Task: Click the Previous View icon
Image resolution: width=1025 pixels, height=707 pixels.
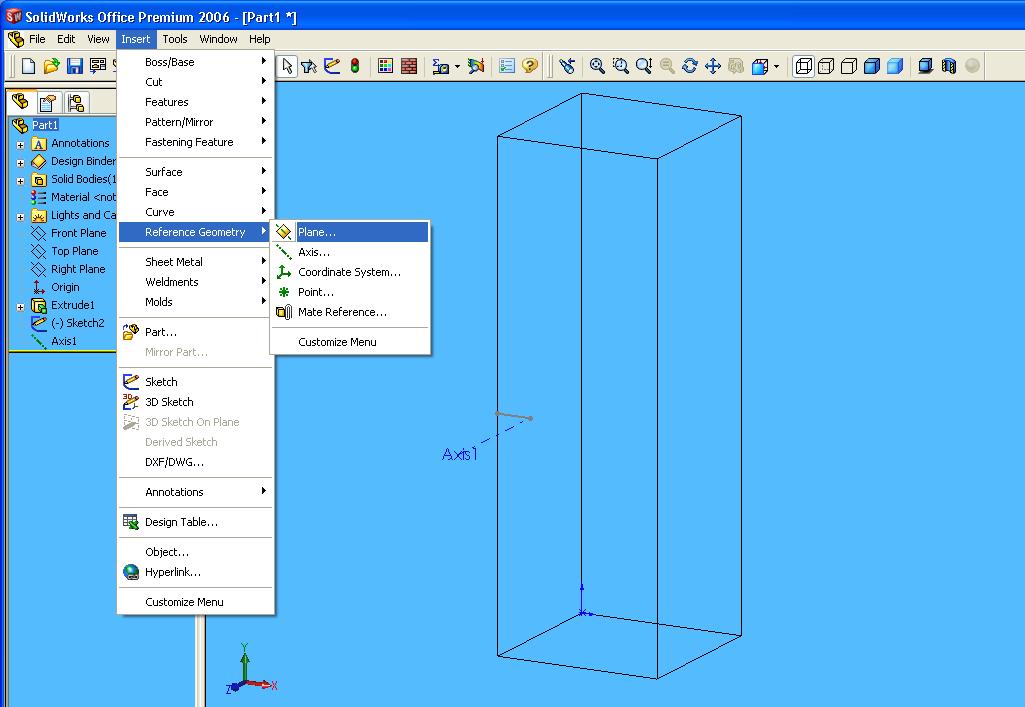Action: tap(567, 66)
